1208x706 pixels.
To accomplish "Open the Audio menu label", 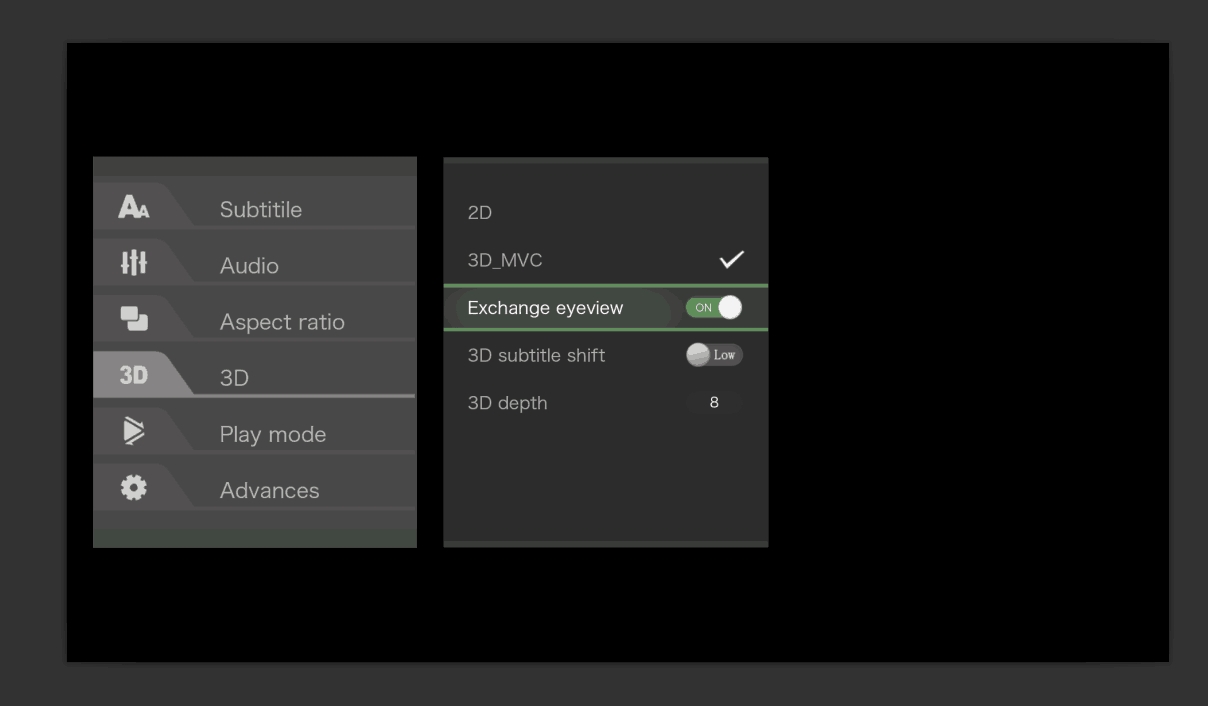I will point(249,265).
